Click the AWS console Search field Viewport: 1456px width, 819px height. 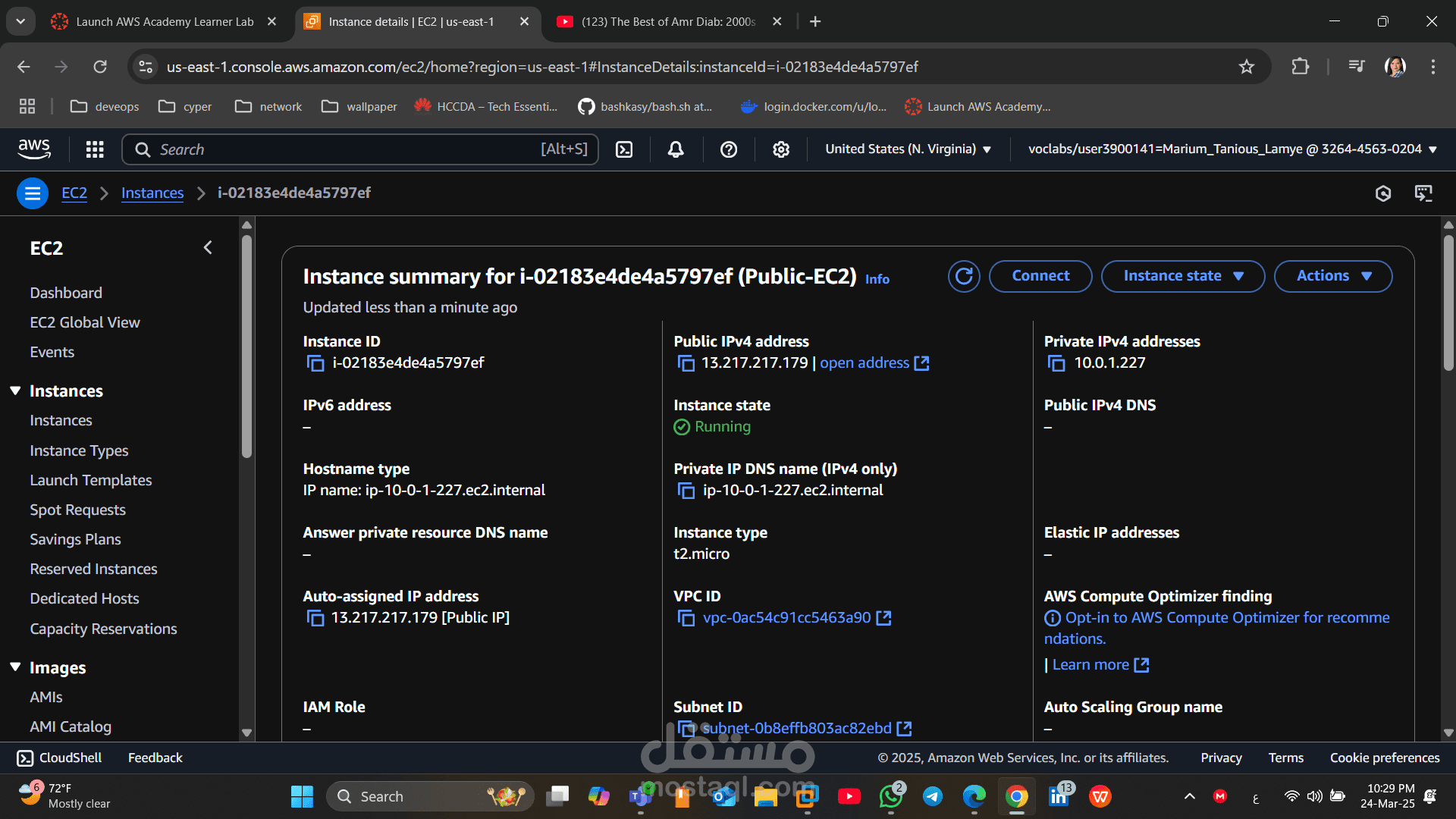pos(360,149)
